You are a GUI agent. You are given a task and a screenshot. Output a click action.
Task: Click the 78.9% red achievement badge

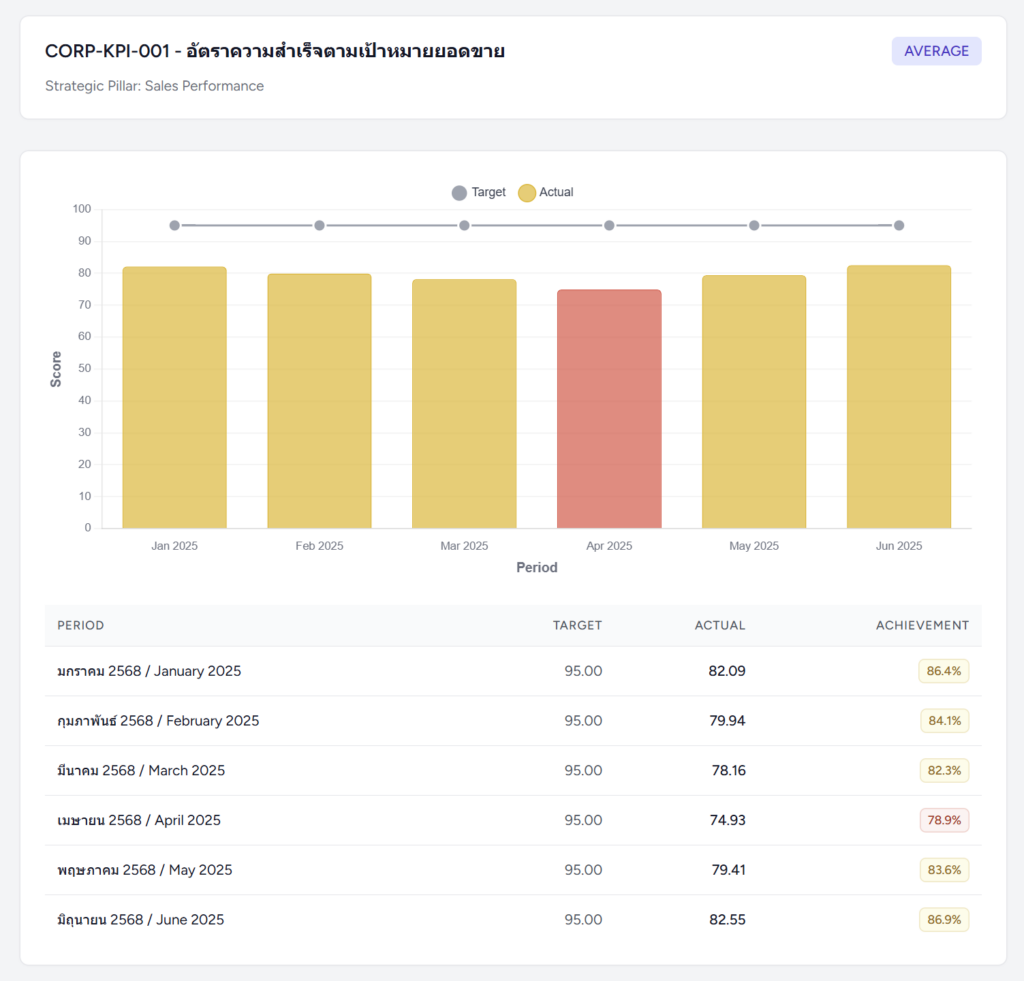coord(944,820)
